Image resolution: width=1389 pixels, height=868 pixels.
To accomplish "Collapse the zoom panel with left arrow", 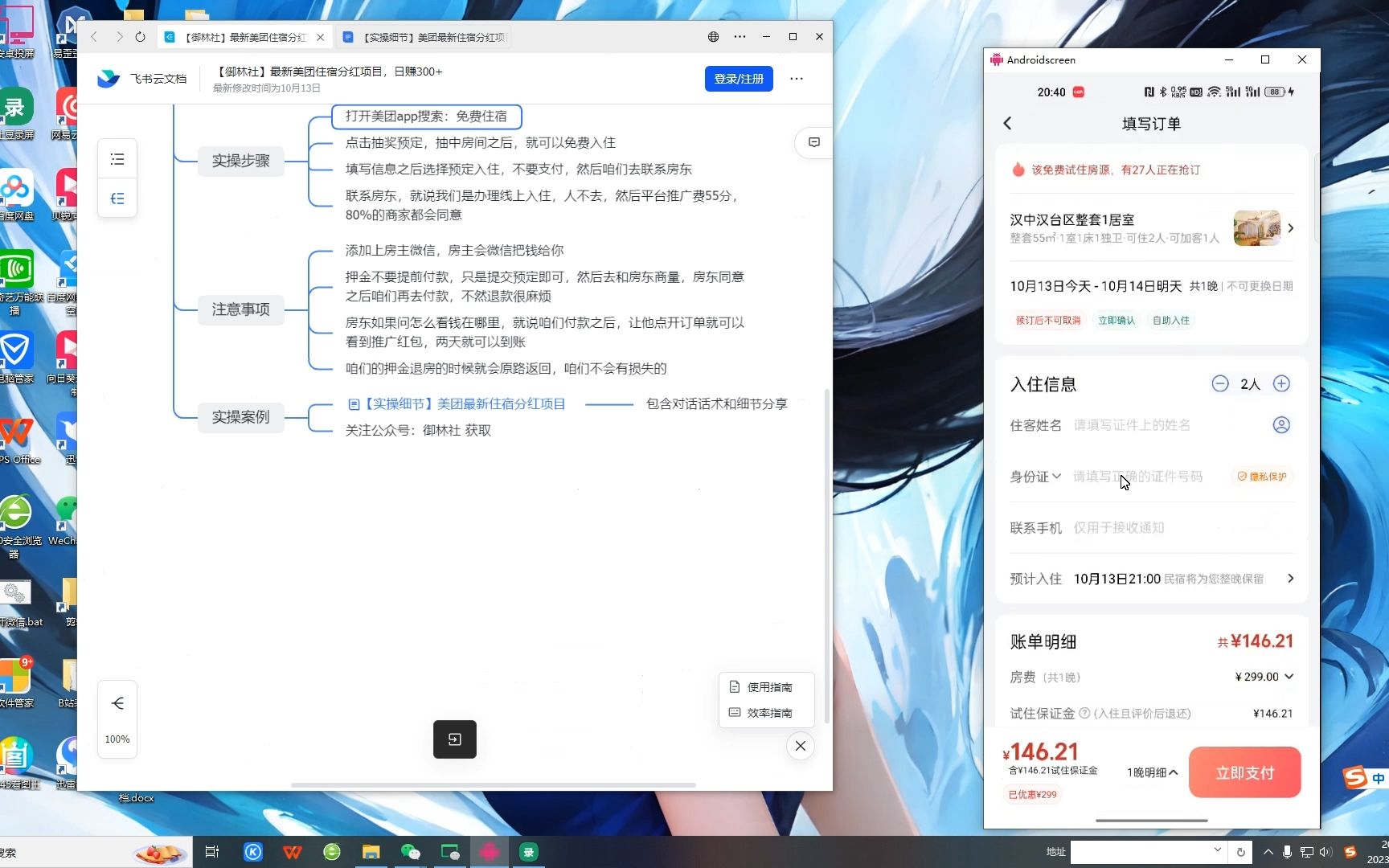I will click(117, 703).
